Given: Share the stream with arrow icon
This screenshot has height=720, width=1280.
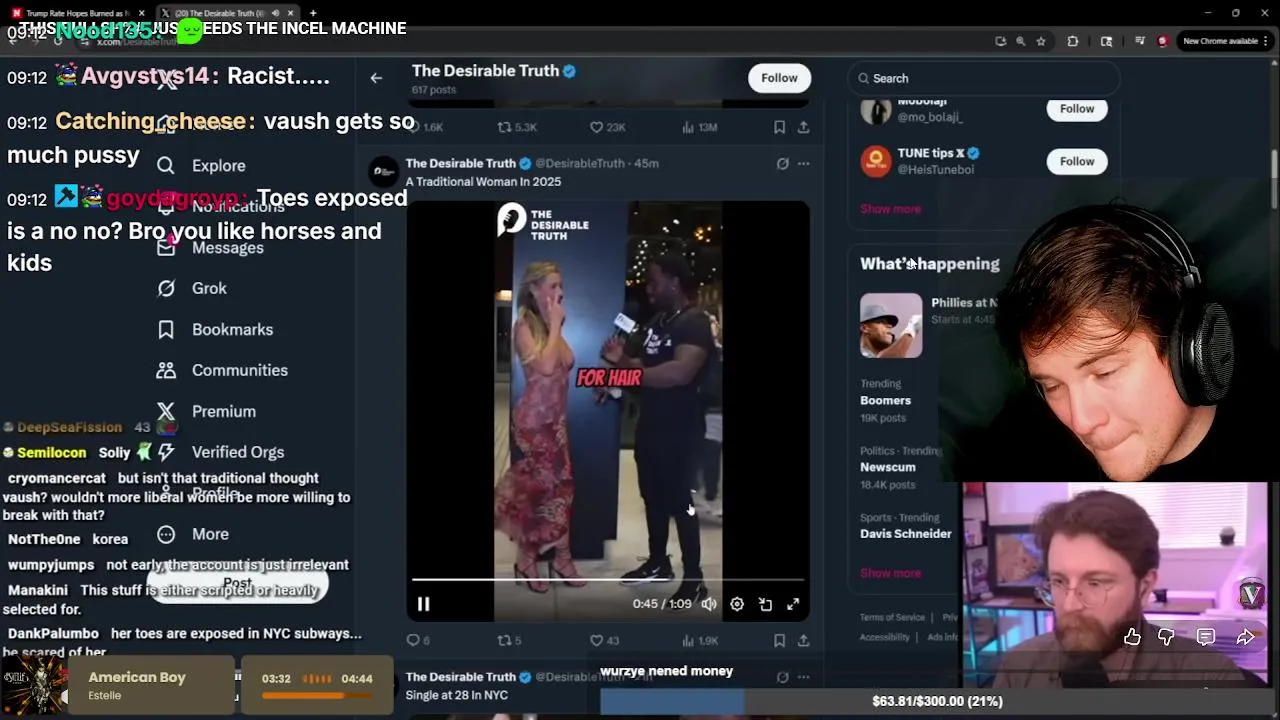Looking at the screenshot, I should click(x=1245, y=637).
